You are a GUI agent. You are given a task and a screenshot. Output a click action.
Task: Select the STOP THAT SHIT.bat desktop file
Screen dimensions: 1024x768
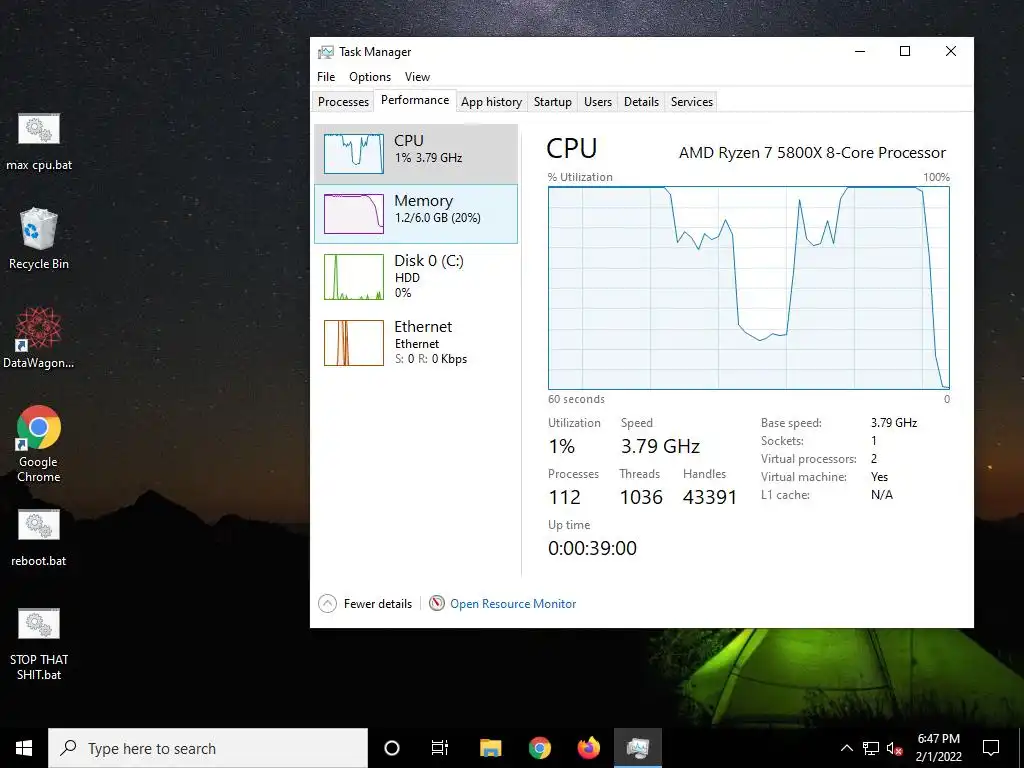[x=39, y=645]
